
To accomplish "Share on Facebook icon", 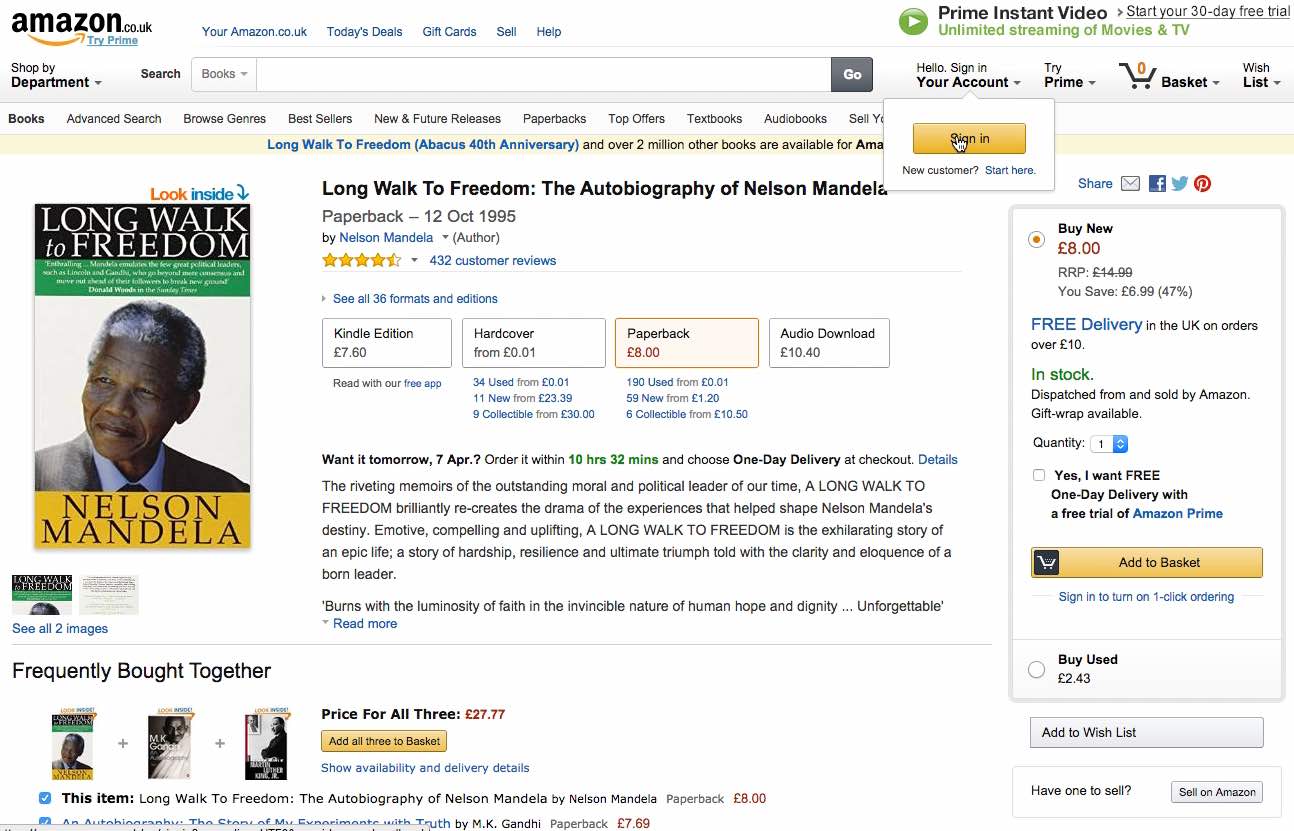I will tap(1157, 184).
